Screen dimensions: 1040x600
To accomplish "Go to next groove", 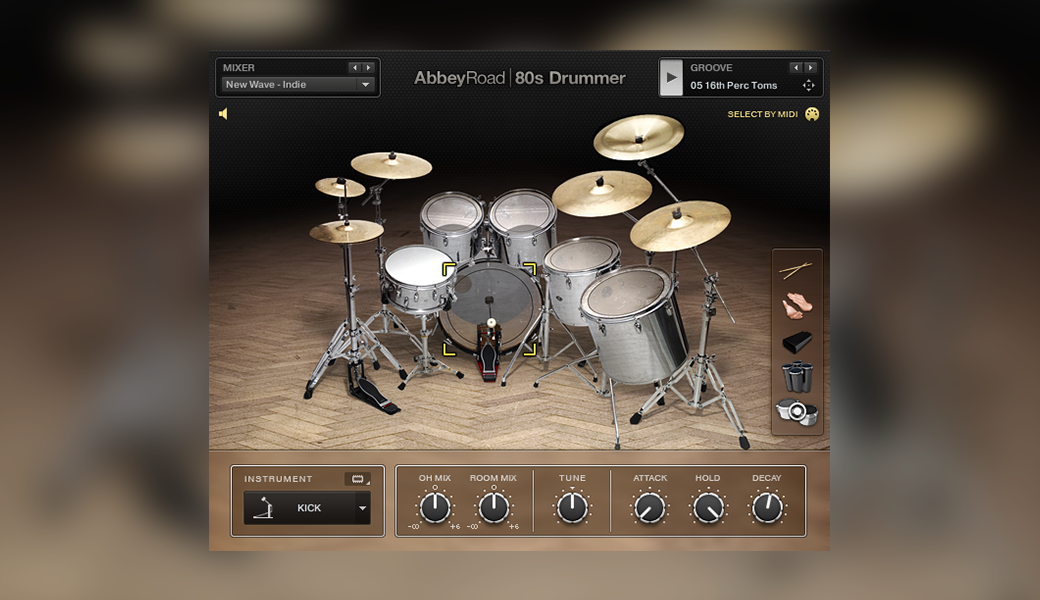I will (x=810, y=68).
